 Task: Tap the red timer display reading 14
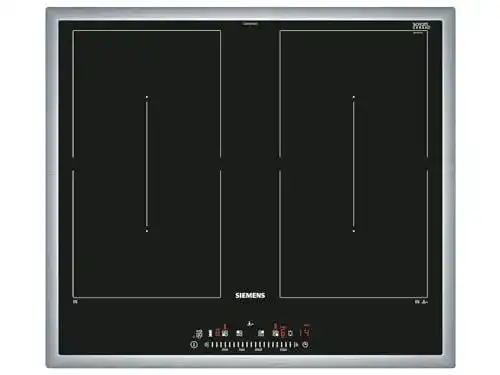(305, 332)
